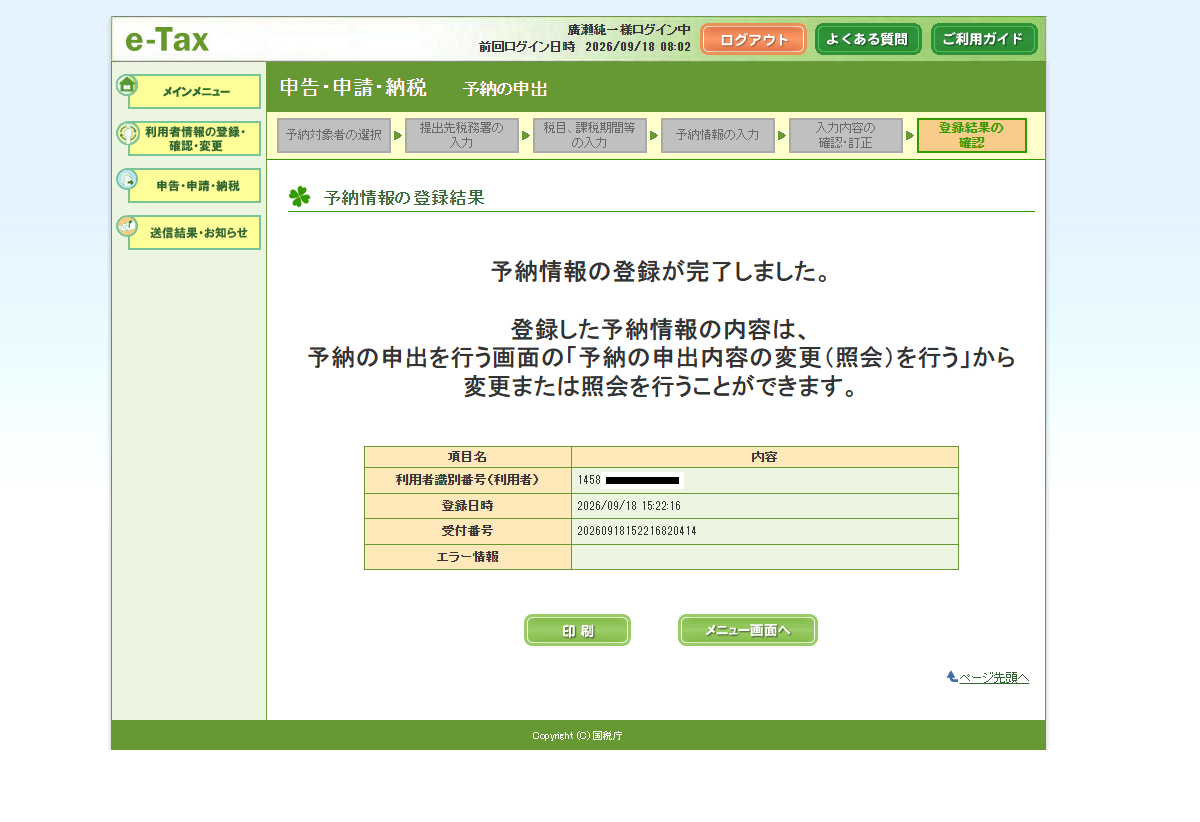The width and height of the screenshot is (1200, 822).
Task: Click the document icon beside 申告・申請・納税
Action: 127,180
